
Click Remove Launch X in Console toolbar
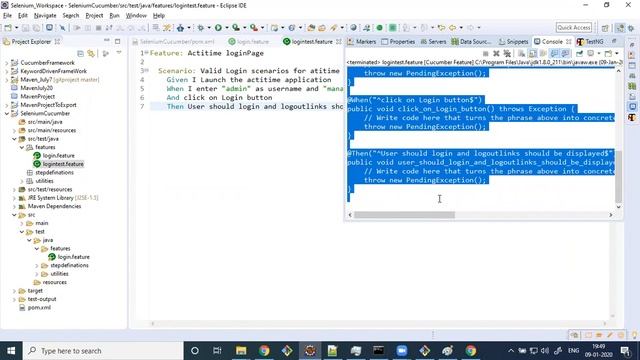496,53
